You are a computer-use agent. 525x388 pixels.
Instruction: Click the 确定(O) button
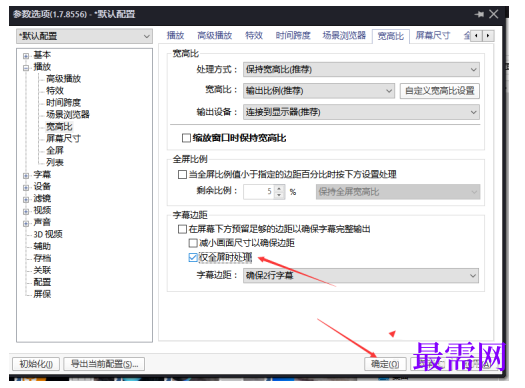coord(385,364)
